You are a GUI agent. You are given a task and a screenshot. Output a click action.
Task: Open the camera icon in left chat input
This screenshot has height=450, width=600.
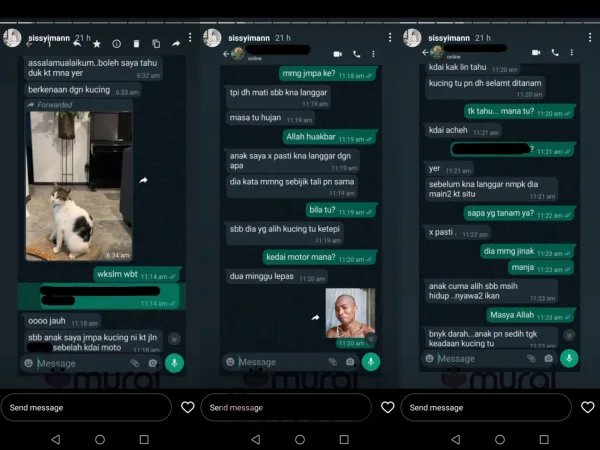click(153, 364)
